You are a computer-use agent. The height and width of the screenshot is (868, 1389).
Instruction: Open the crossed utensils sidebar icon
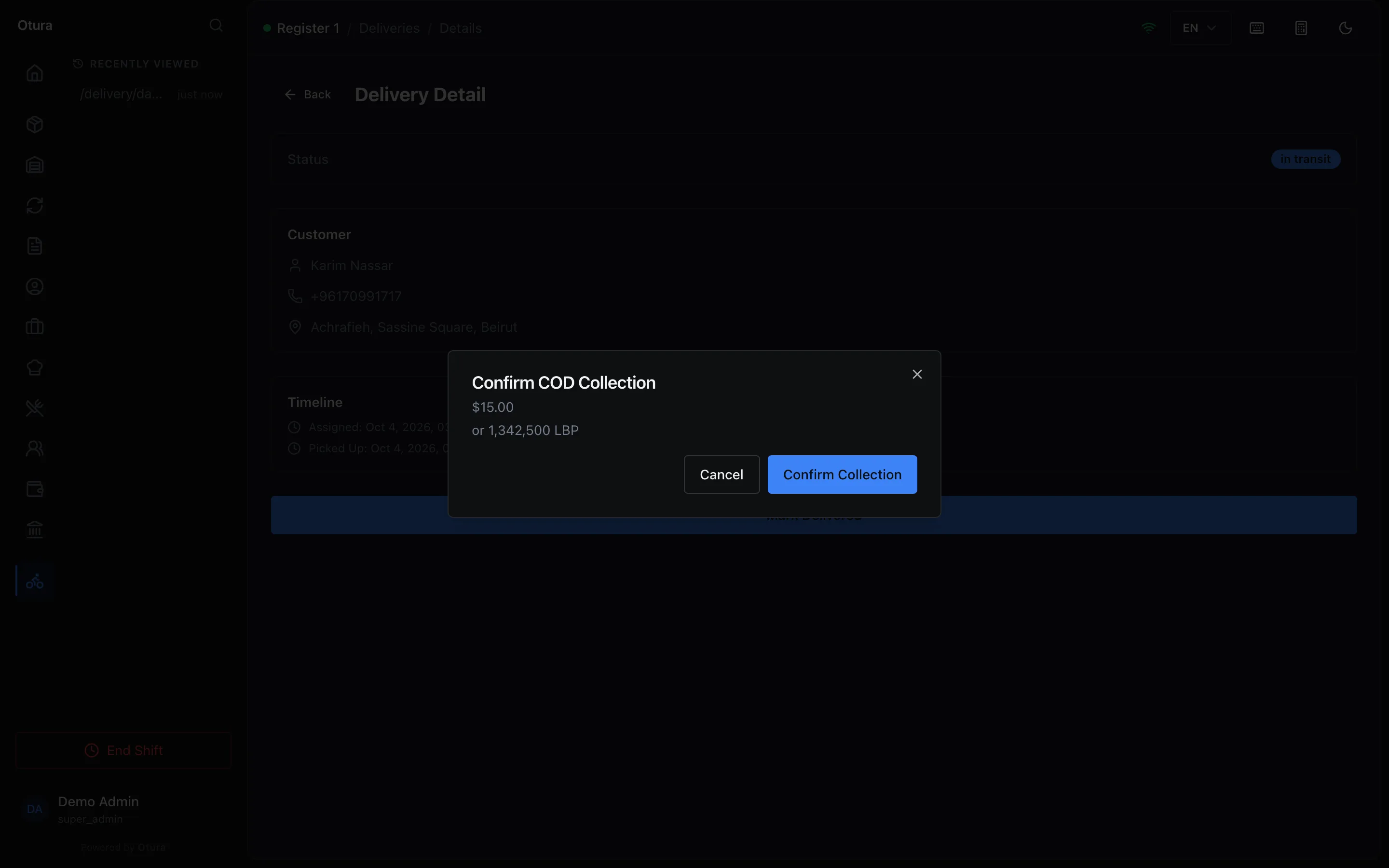(34, 408)
